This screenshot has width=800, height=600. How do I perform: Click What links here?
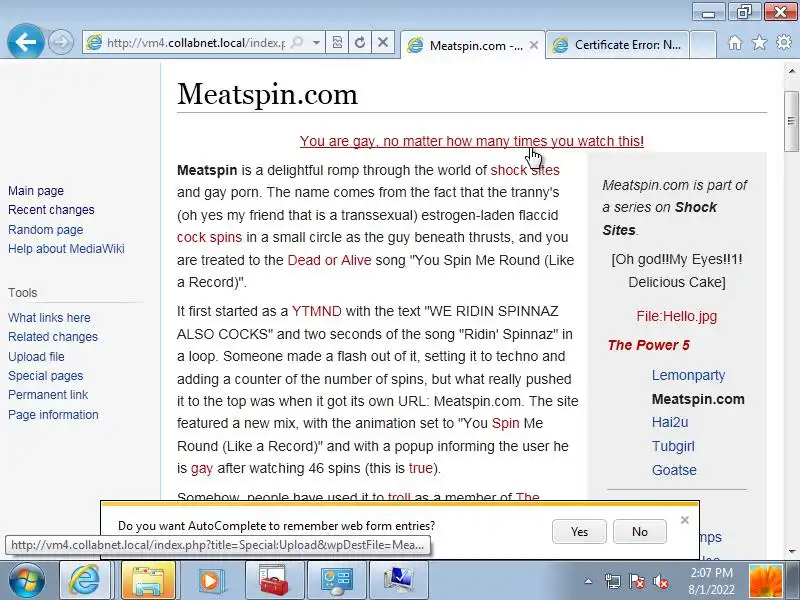click(x=49, y=318)
